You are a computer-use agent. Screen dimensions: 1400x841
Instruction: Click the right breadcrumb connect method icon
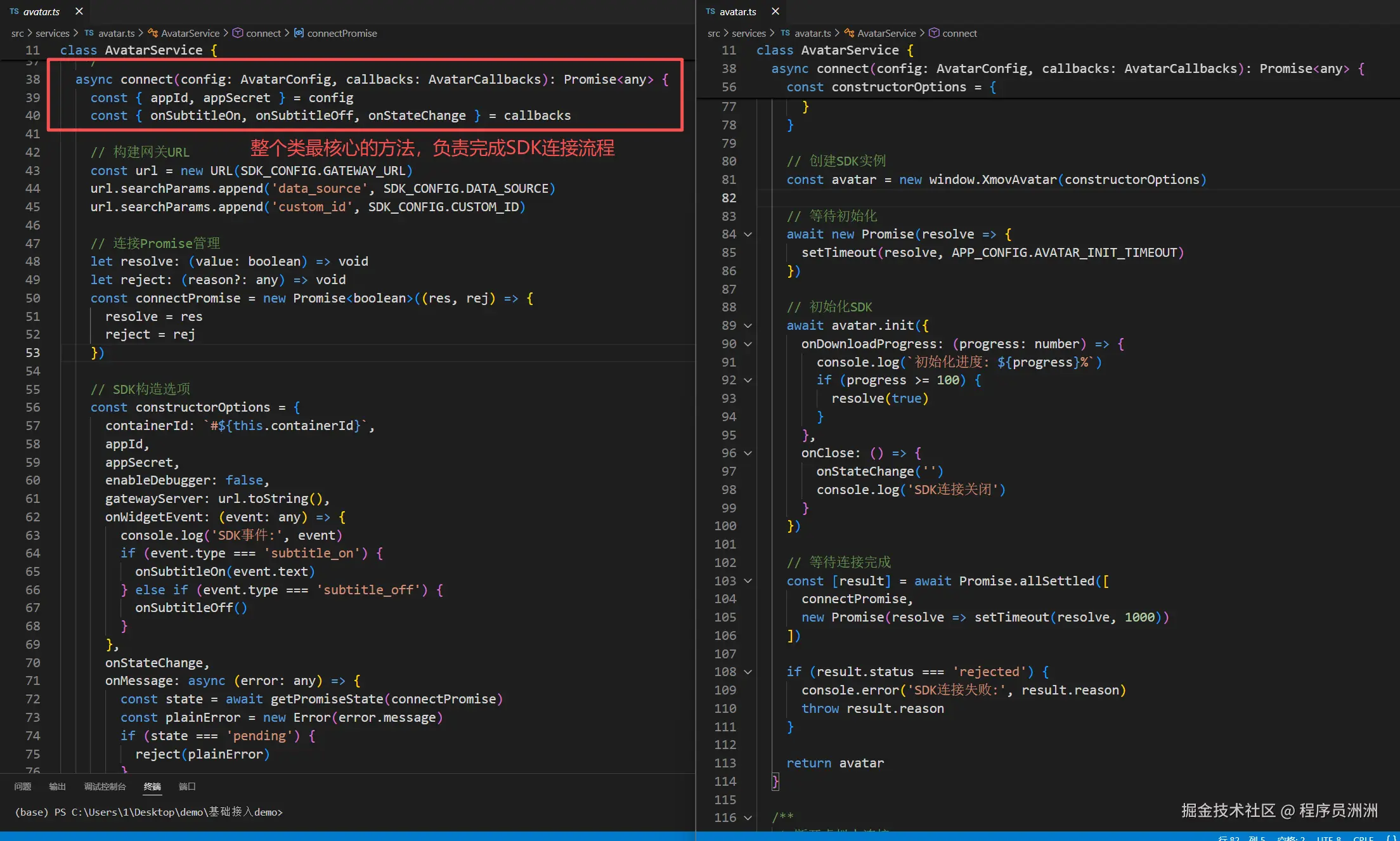934,33
